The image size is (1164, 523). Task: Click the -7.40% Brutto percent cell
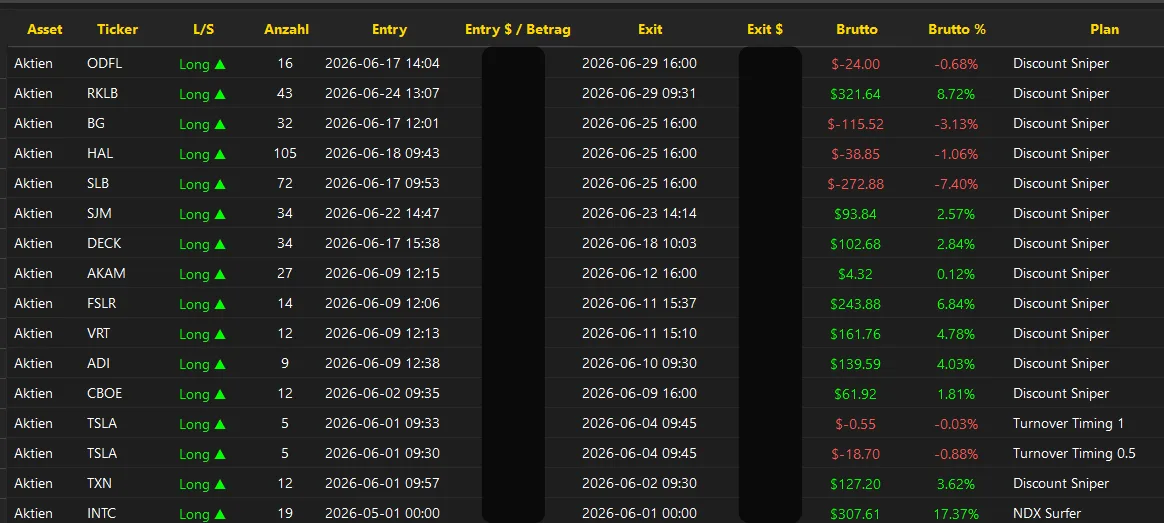(x=956, y=184)
